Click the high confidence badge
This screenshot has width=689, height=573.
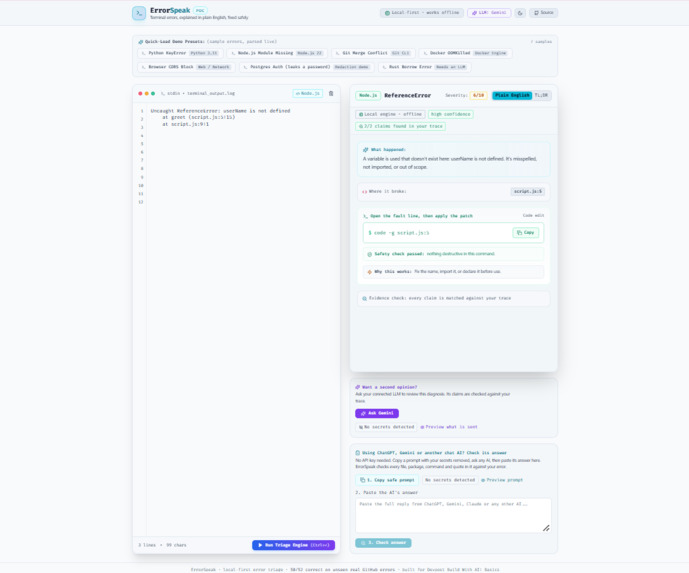[x=450, y=114]
